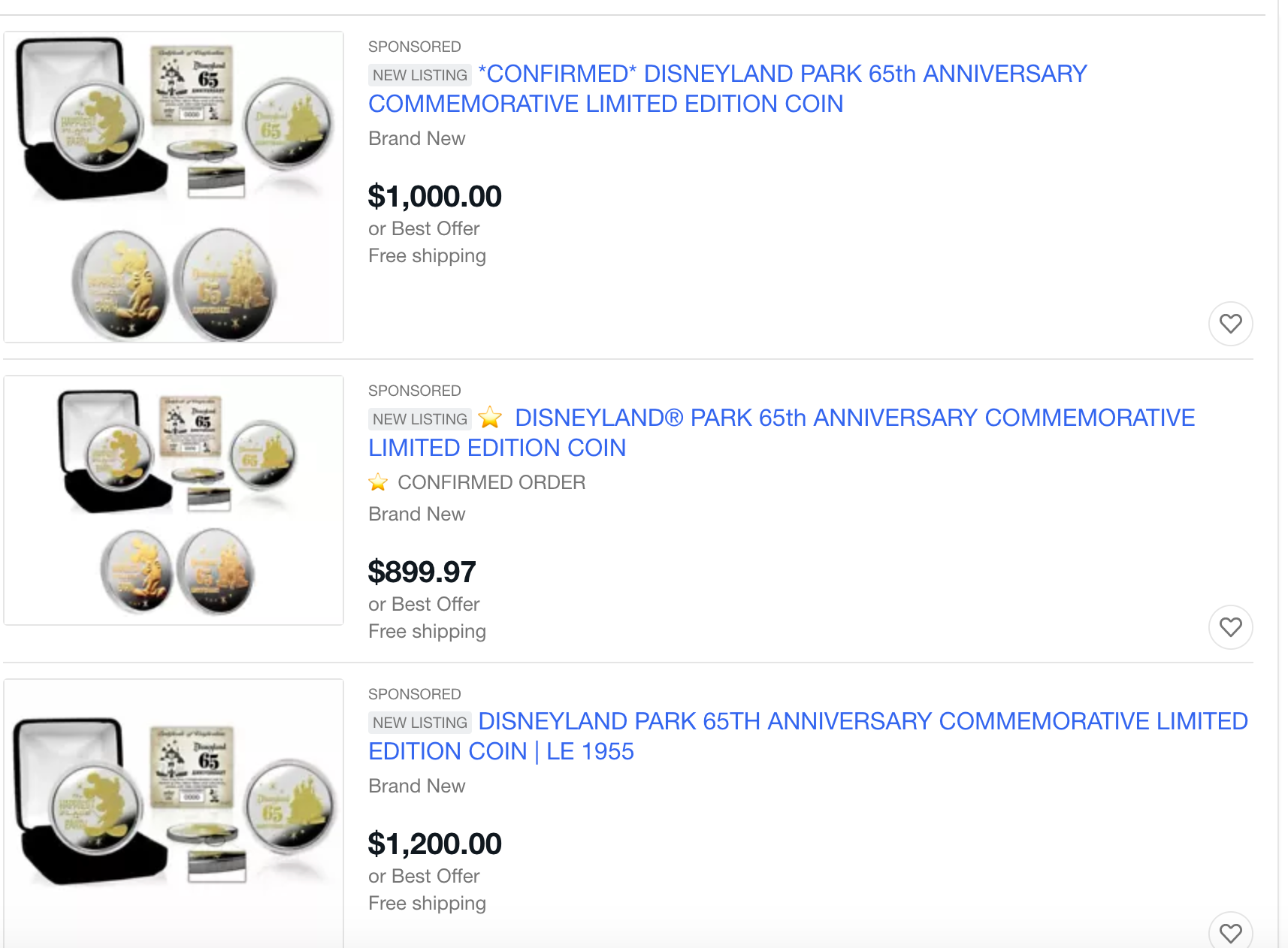This screenshot has height=948, width=1288.
Task: Click the $1,000.00 price
Action: [x=434, y=197]
